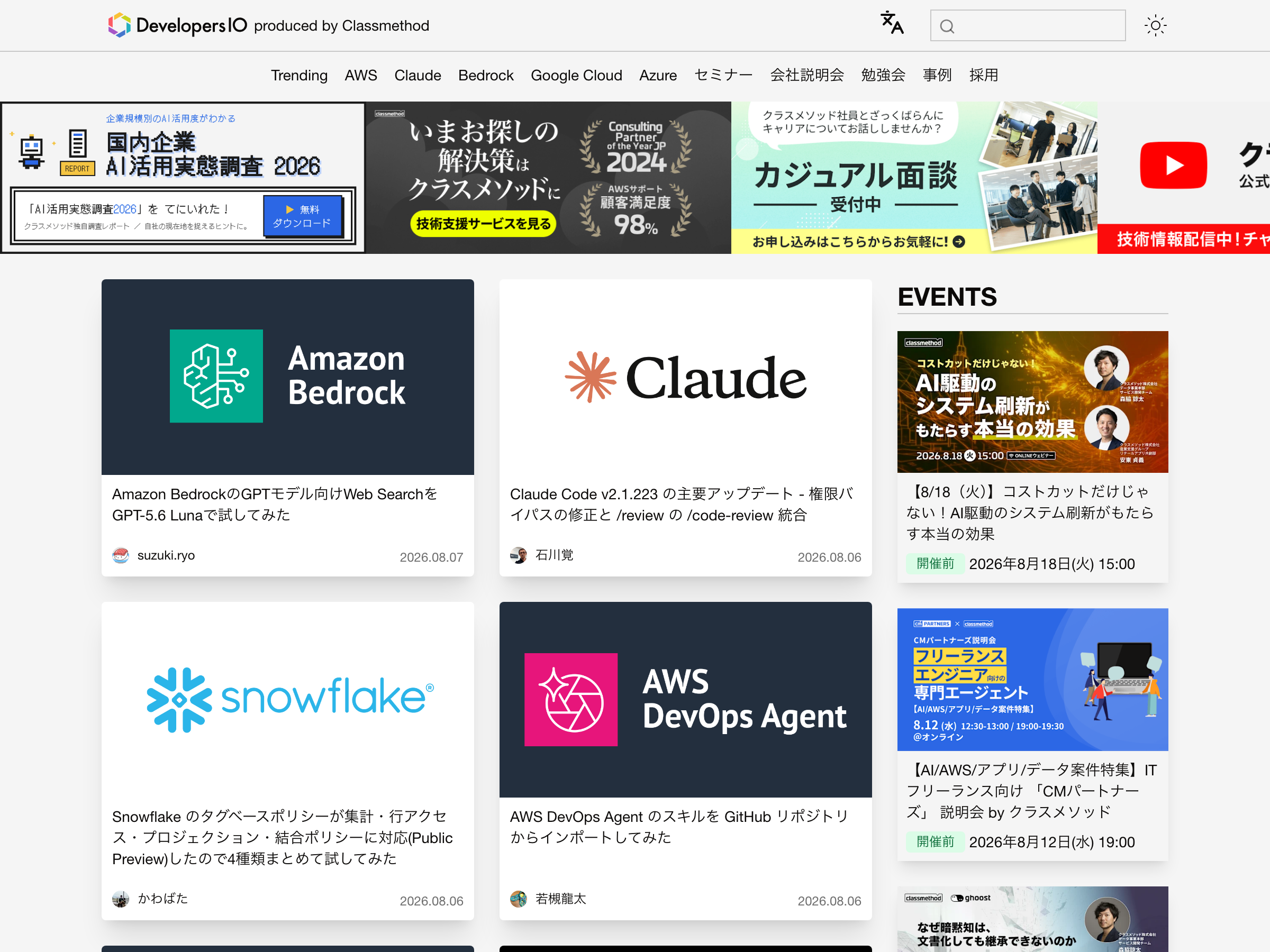The image size is (1270, 952).
Task: Open the Amazon Bedrock article thumbnail
Action: click(288, 377)
